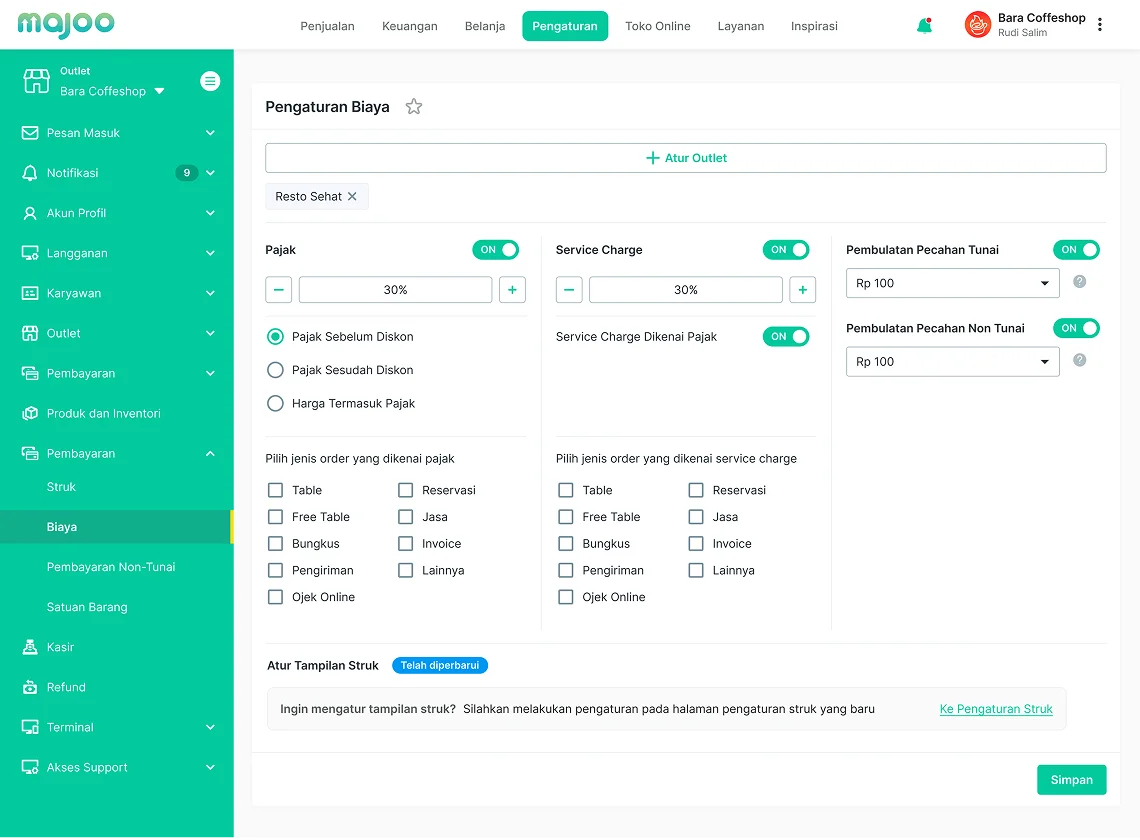The image size is (1140, 840).
Task: Disable Service Charge Dikenai Pajak switch
Action: [x=786, y=337]
